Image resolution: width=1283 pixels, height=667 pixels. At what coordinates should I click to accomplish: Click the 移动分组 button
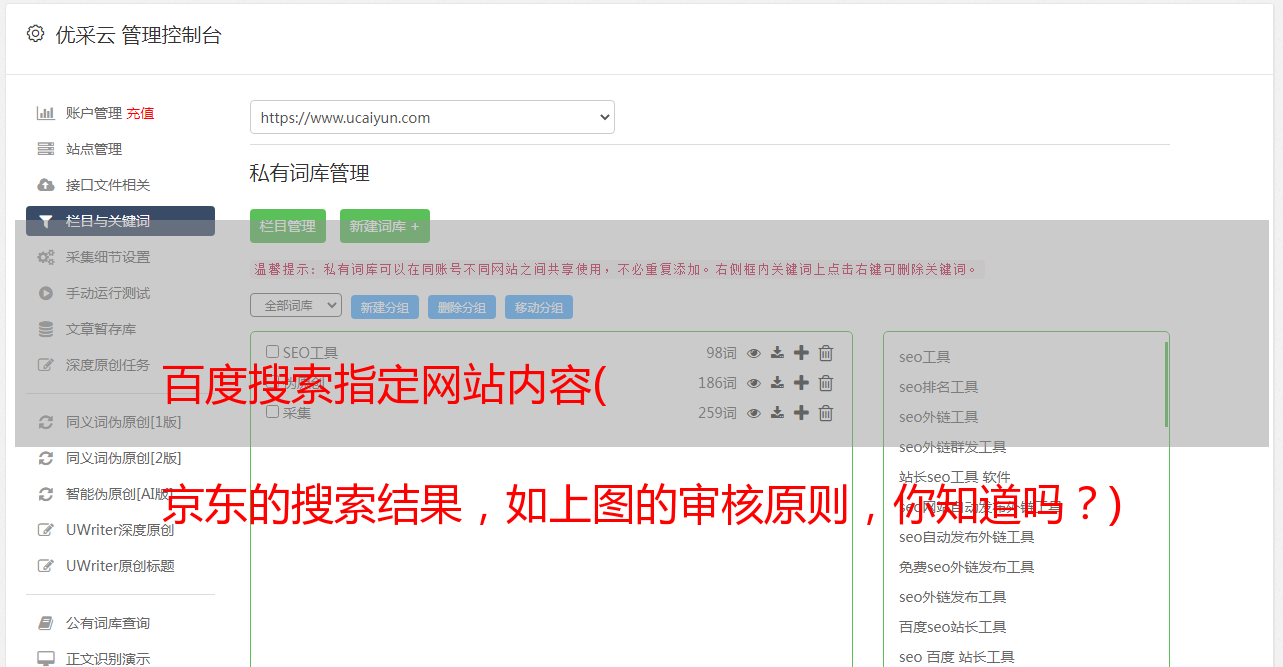pos(539,307)
